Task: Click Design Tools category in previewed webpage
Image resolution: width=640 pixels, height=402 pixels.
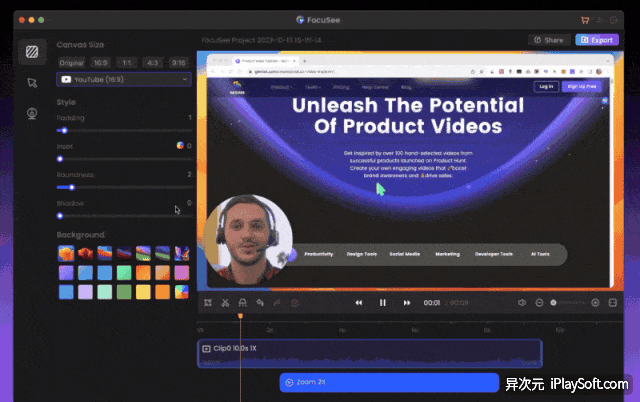Action: (362, 254)
